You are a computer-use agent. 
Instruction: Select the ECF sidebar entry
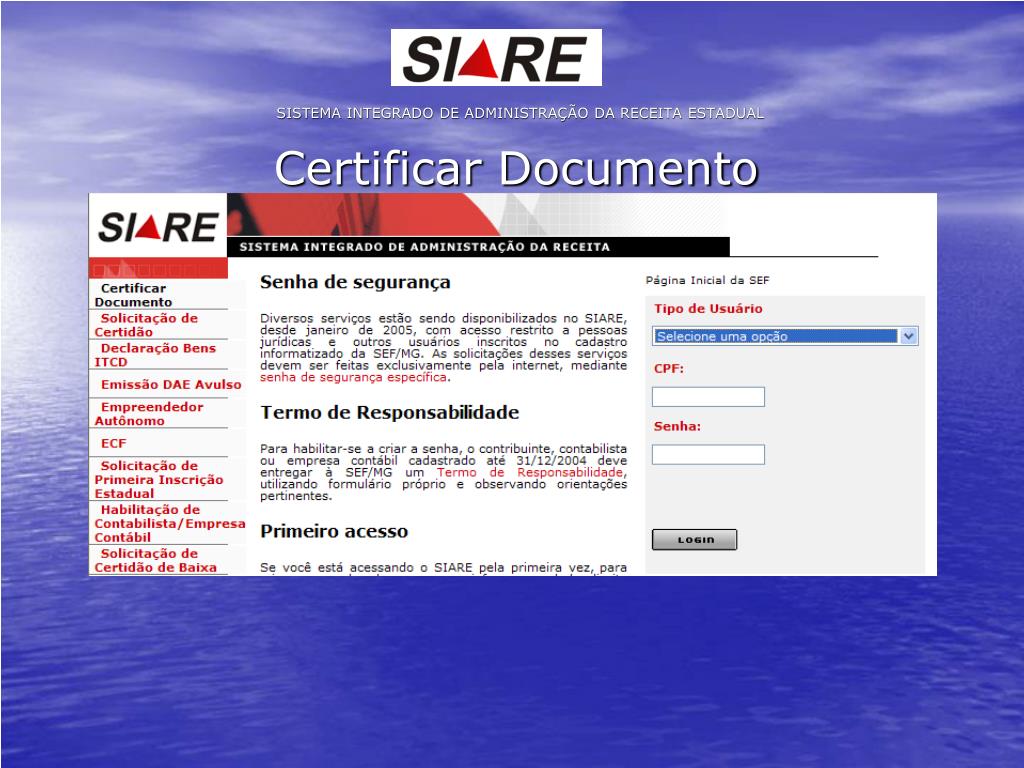[x=114, y=443]
